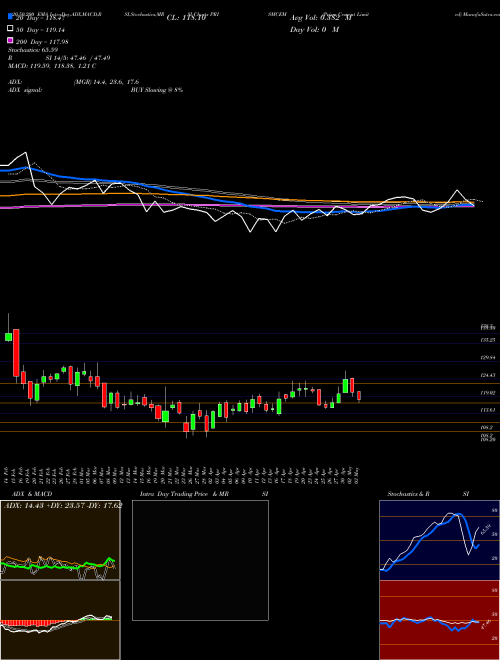The height and width of the screenshot is (660, 500).
Task: Click the blue 20 Day legend swatch
Action: (11, 17)
